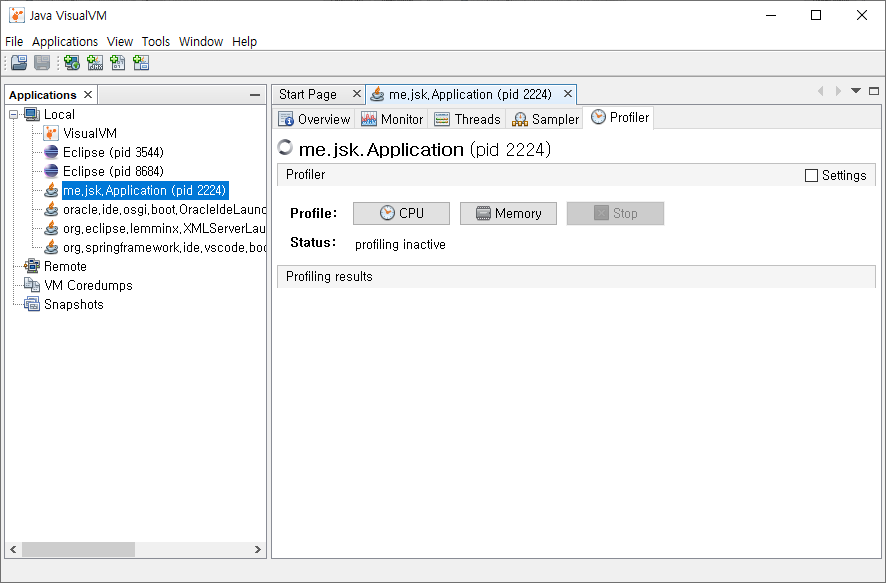This screenshot has height=583, width=886.
Task: Click the scrollbar left arrow in Applications
Action: tap(14, 549)
